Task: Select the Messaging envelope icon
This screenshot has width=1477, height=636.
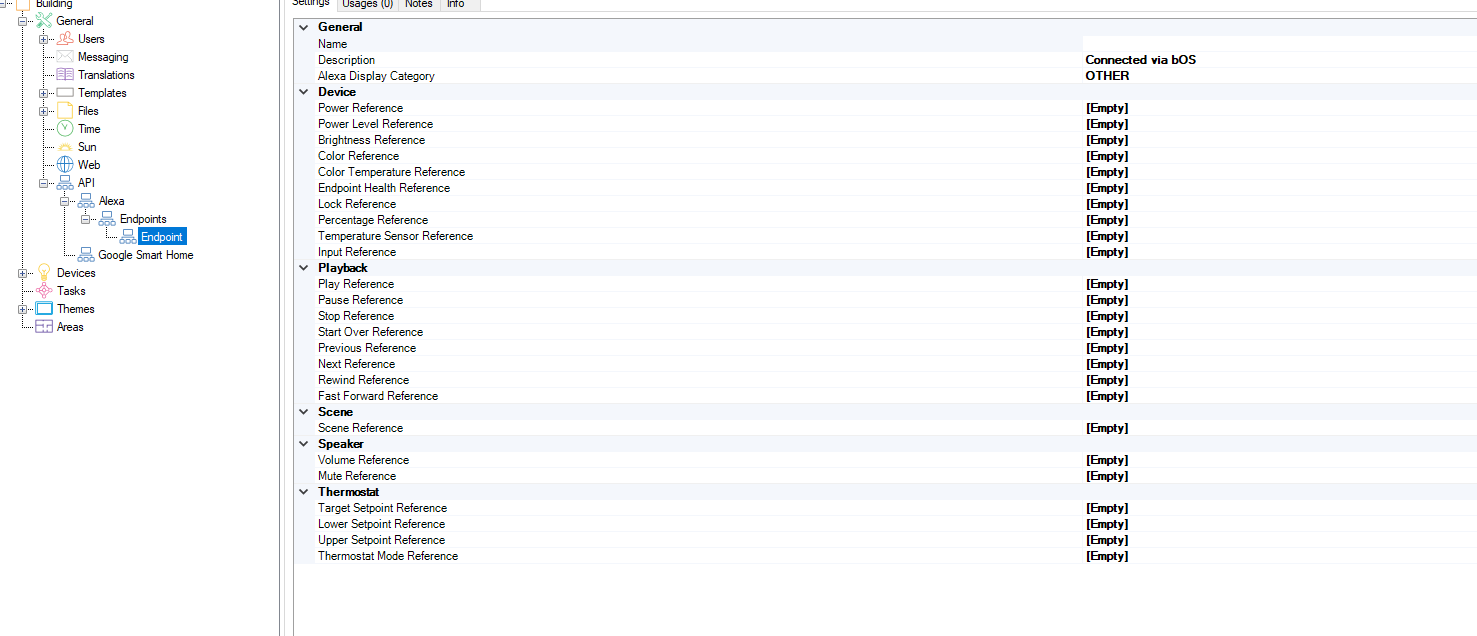Action: click(65, 57)
